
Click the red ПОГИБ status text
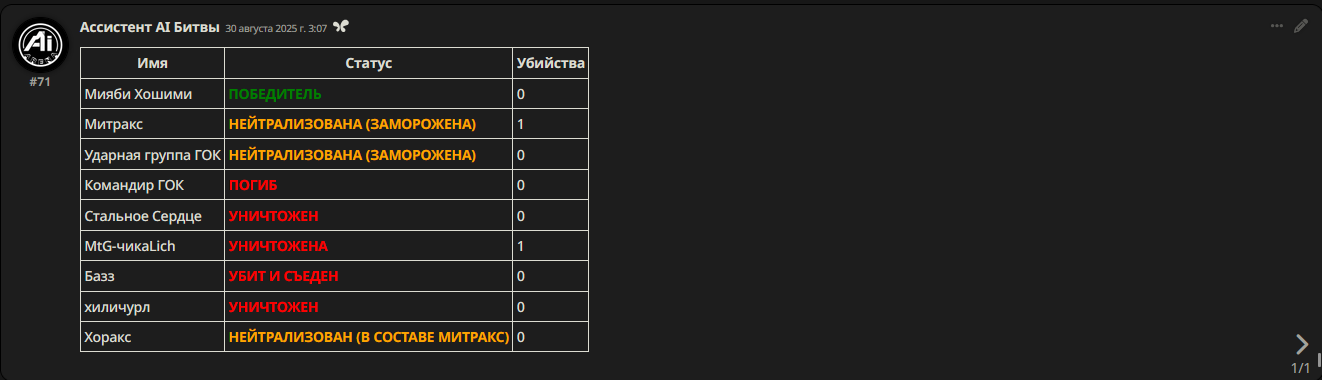pyautogui.click(x=253, y=185)
